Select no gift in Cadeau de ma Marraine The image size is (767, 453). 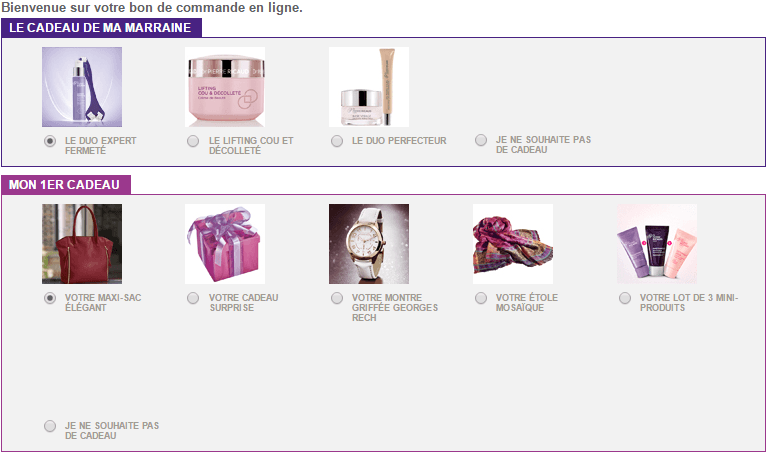pyautogui.click(x=481, y=140)
